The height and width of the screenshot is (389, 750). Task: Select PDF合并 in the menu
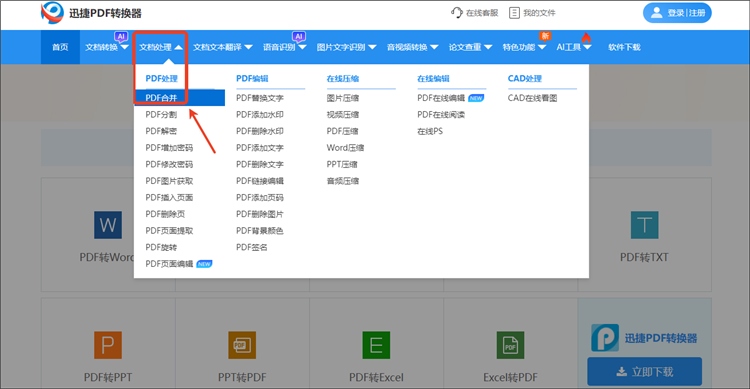click(x=179, y=98)
